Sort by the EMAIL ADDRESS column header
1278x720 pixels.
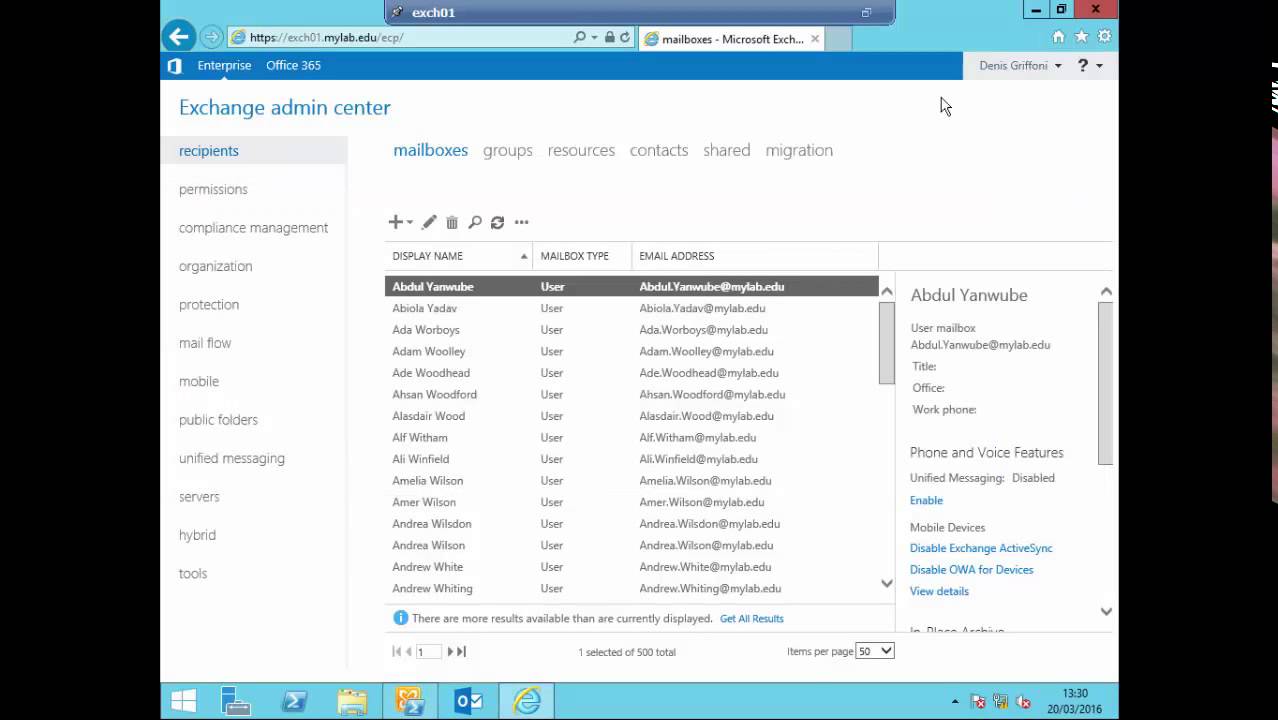click(x=755, y=256)
